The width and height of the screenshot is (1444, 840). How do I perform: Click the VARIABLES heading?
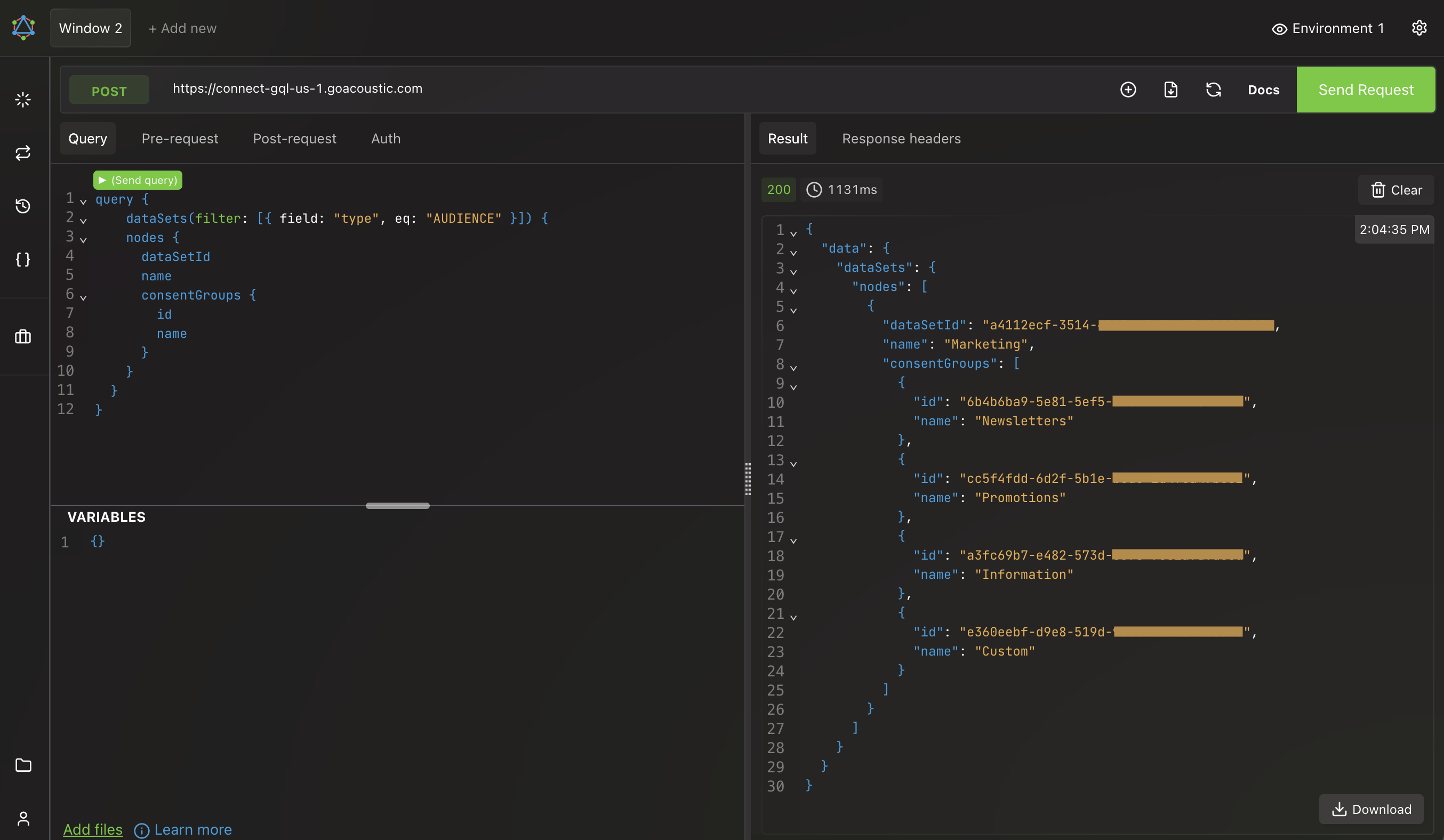107,517
